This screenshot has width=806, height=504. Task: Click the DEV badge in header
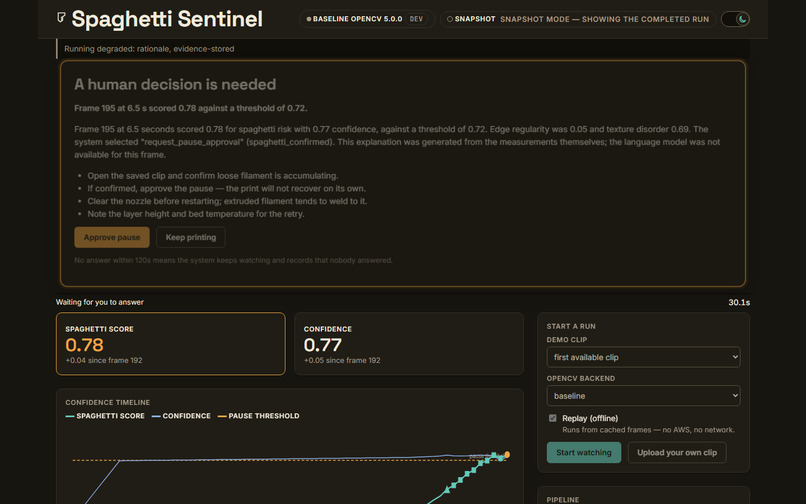tap(416, 19)
